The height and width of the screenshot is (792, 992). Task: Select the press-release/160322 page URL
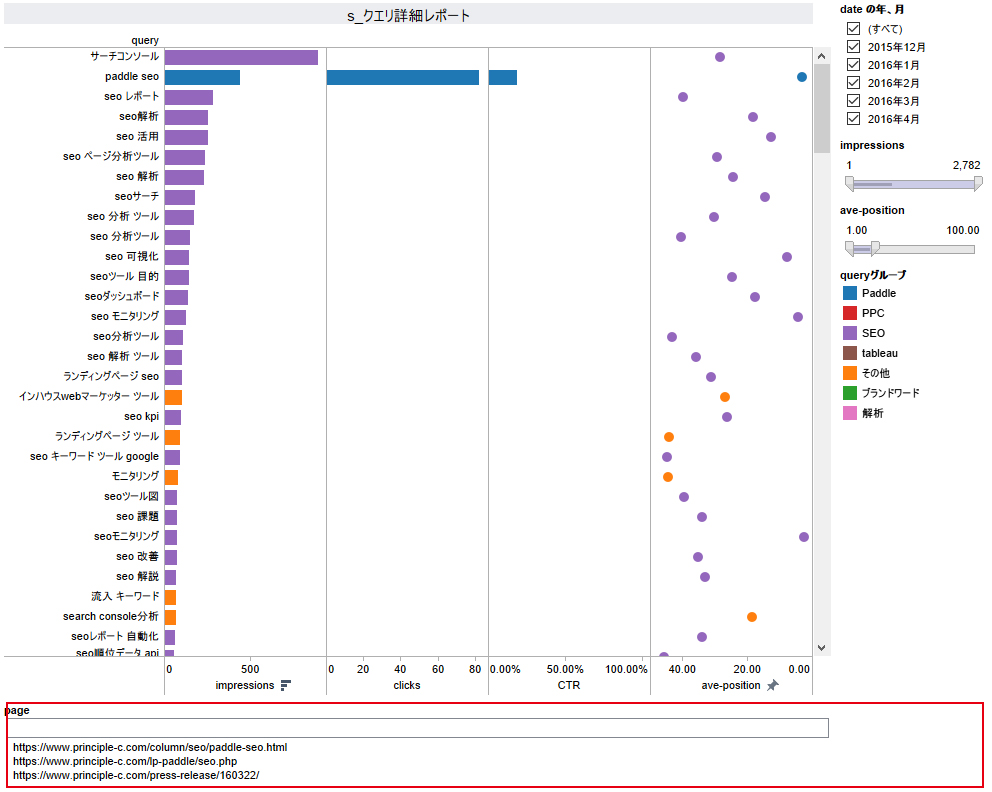(136, 775)
